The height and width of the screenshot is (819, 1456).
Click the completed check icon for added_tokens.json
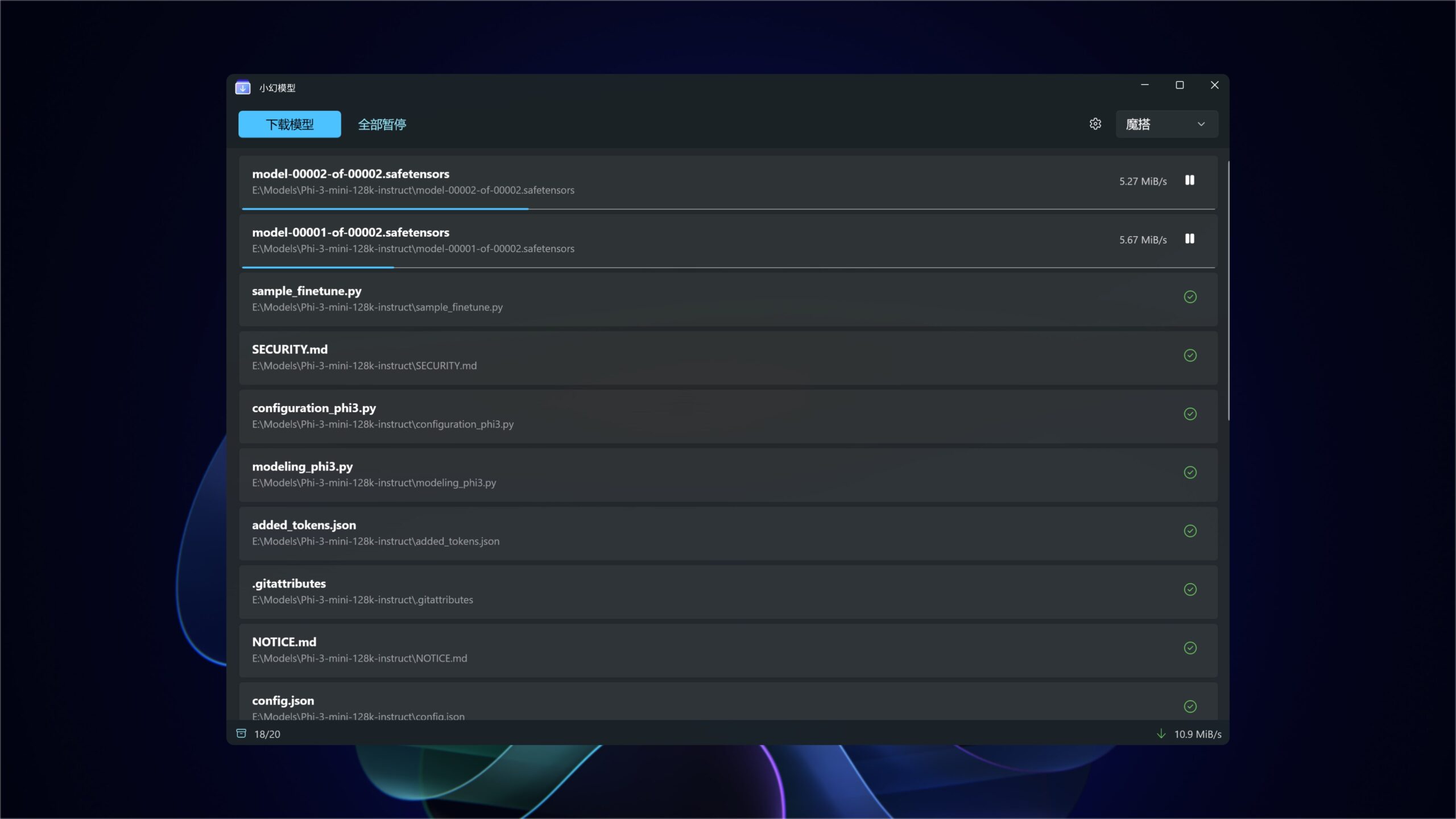[1190, 531]
